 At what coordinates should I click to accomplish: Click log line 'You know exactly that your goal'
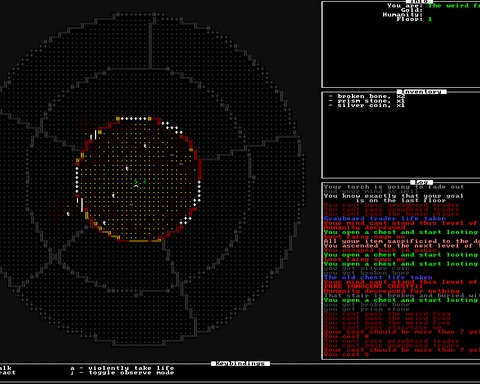(394, 196)
